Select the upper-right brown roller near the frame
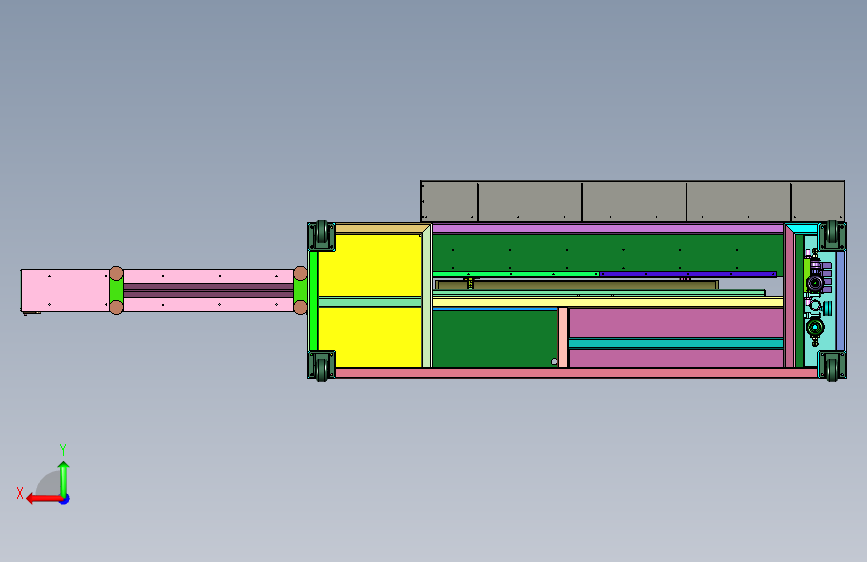Image resolution: width=867 pixels, height=562 pixels. pos(300,273)
